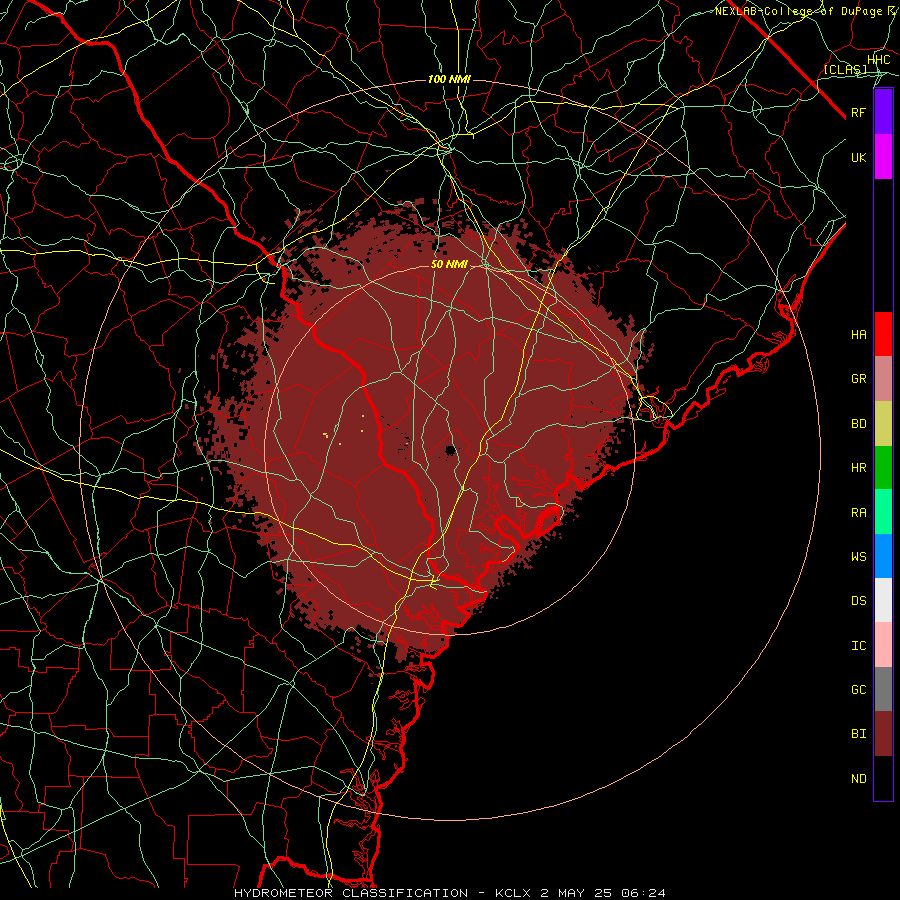Click the HA legend label
This screenshot has height=900, width=900.
(858, 334)
